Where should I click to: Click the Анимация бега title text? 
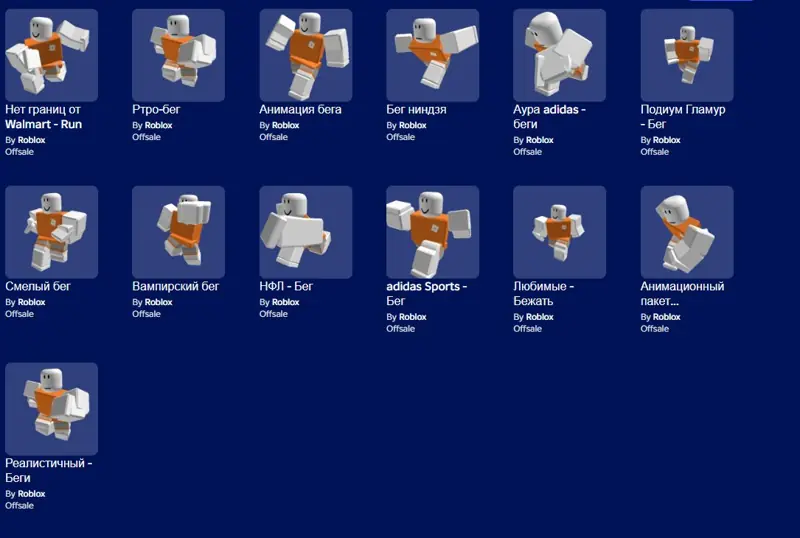(301, 109)
